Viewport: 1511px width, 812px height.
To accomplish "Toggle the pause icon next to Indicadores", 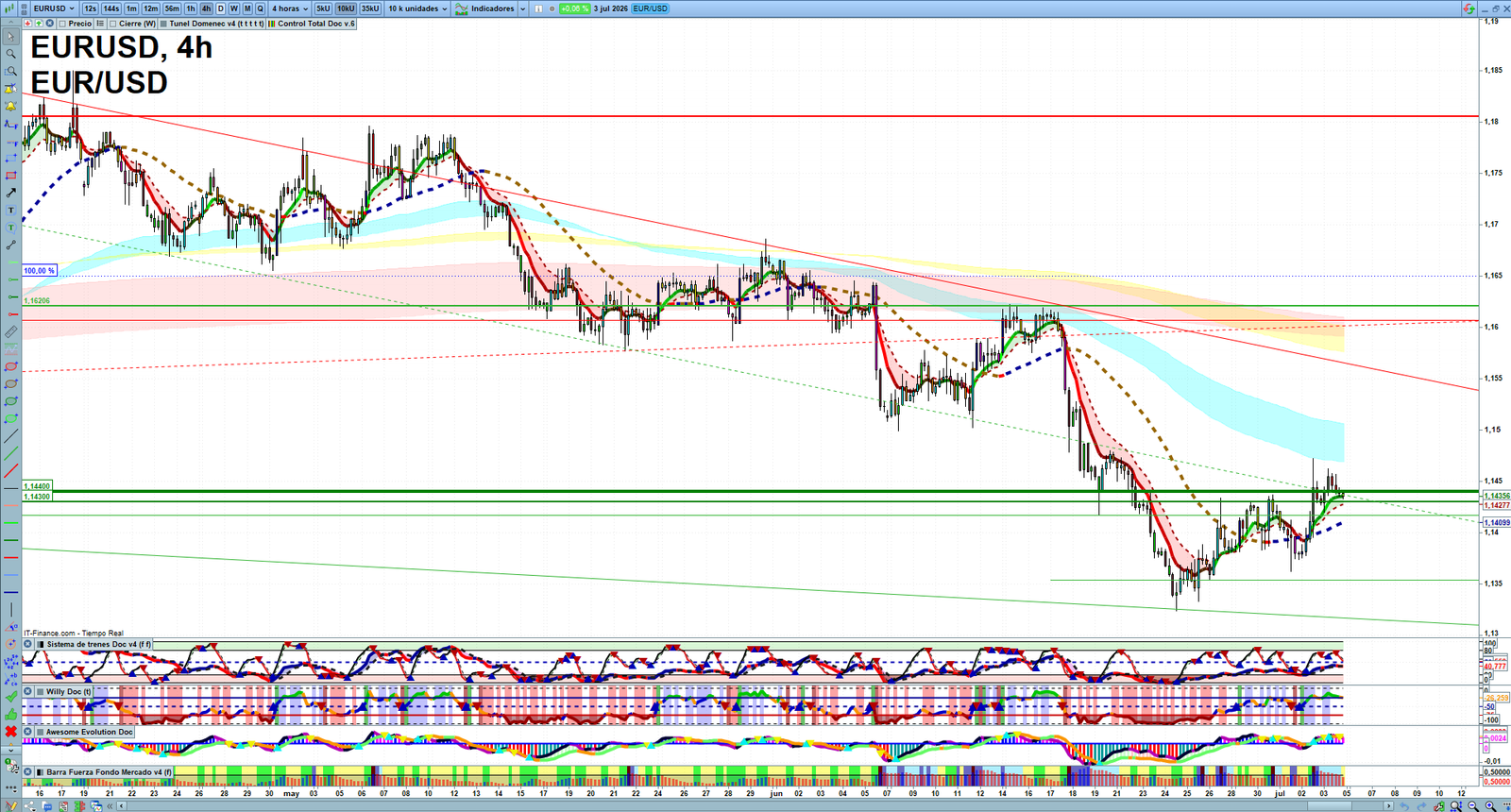I will click(538, 8).
